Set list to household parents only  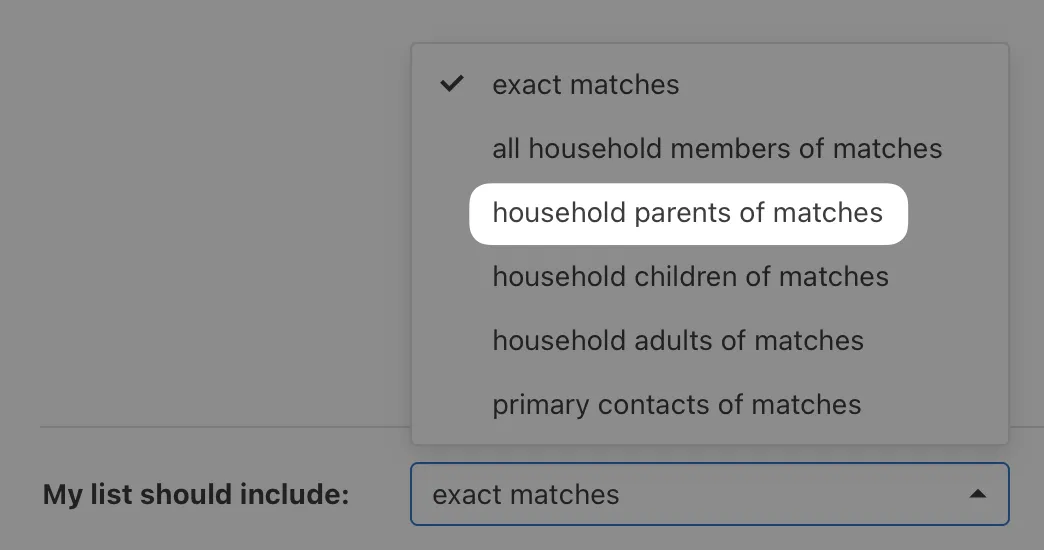[687, 213]
